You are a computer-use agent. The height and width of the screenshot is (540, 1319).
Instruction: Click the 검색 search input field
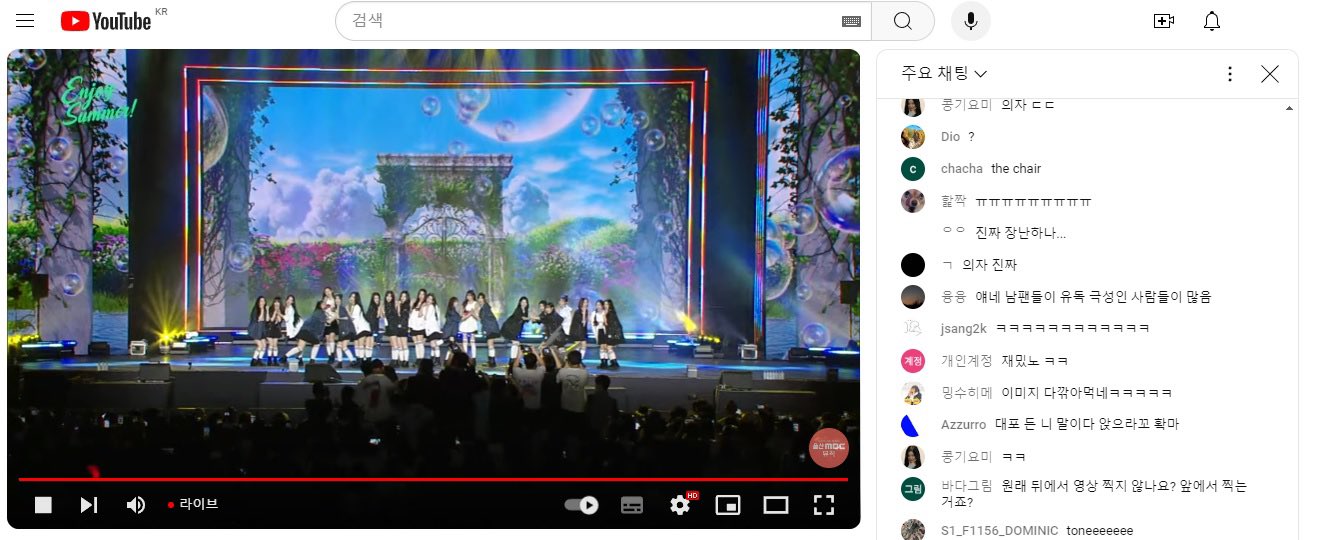click(590, 21)
